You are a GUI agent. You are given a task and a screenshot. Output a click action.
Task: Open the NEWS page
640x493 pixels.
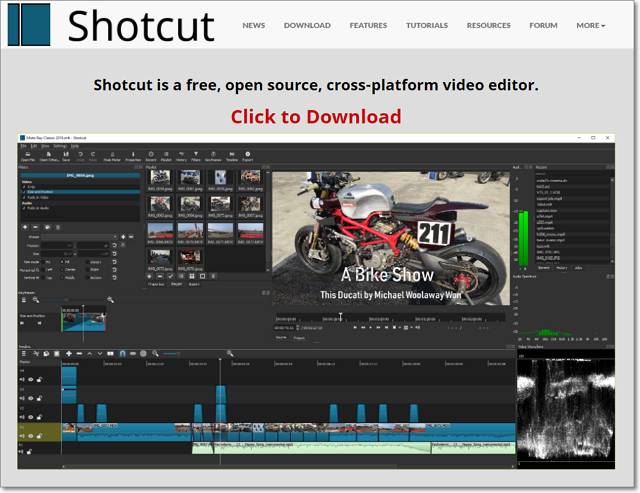click(x=254, y=26)
